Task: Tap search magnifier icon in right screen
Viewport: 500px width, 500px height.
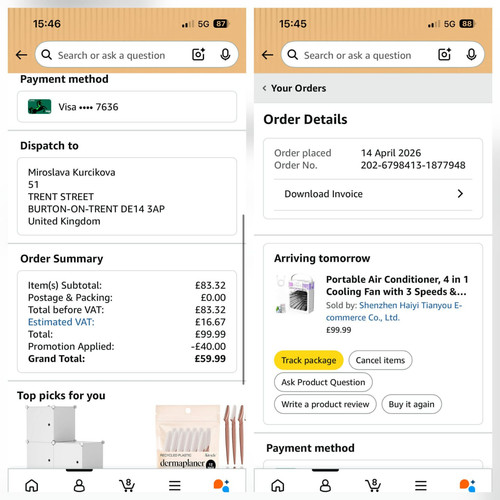Action: 293,55
